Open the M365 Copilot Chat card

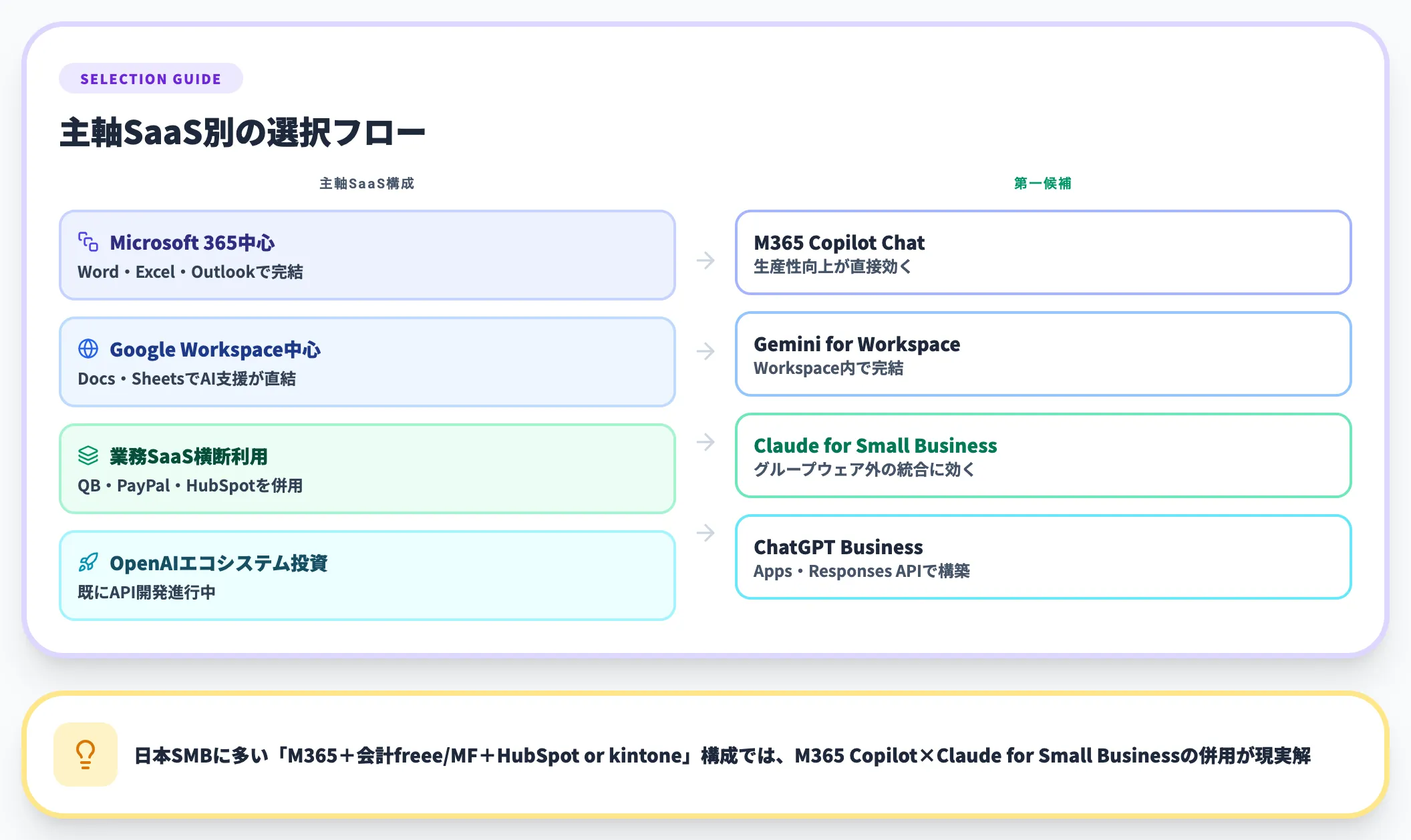1043,252
